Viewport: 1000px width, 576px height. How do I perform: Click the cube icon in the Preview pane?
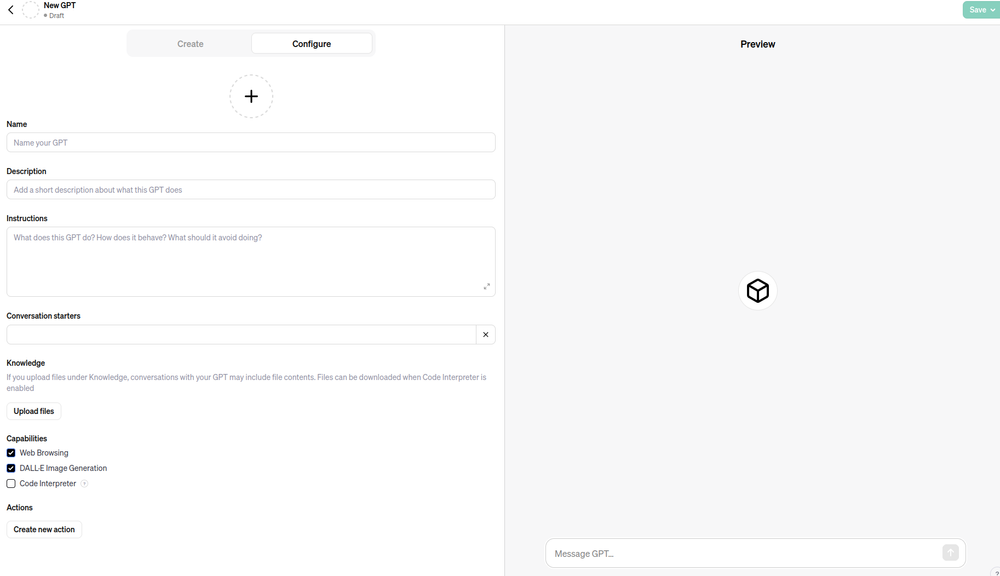[x=758, y=291]
